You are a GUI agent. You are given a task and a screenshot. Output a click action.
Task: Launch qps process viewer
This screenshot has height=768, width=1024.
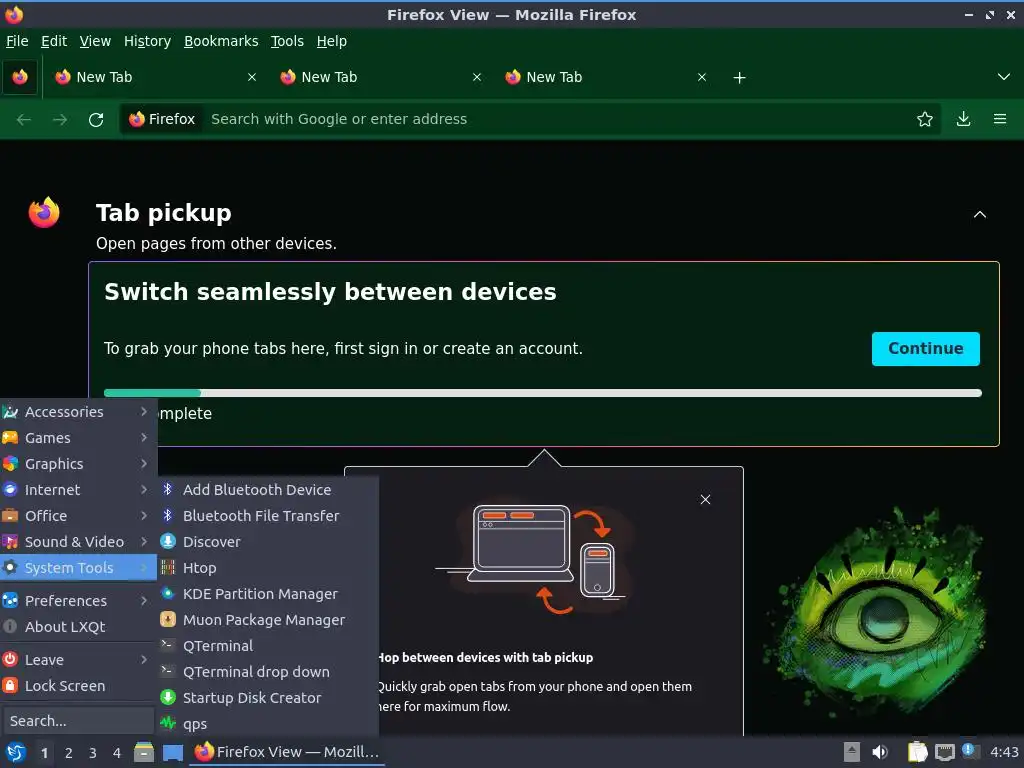[x=268, y=724]
